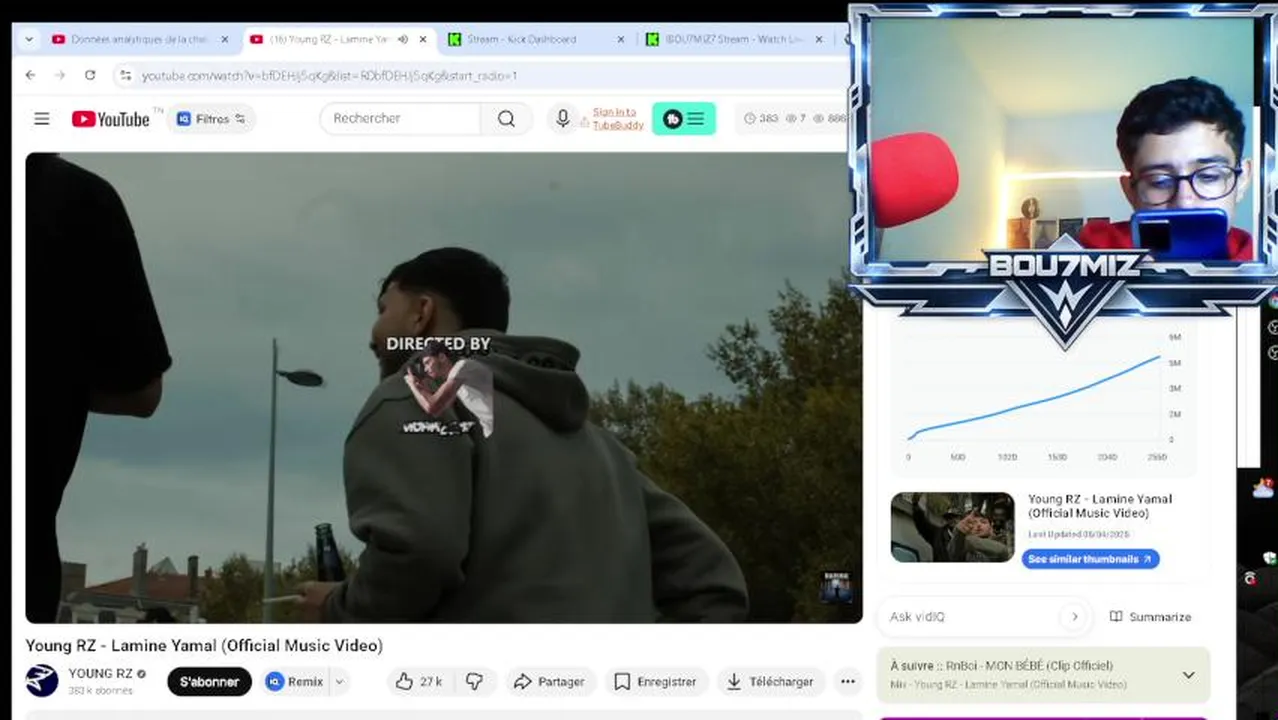Open the YouTube hamburger guide menu
This screenshot has width=1278, height=720.
pos(41,119)
